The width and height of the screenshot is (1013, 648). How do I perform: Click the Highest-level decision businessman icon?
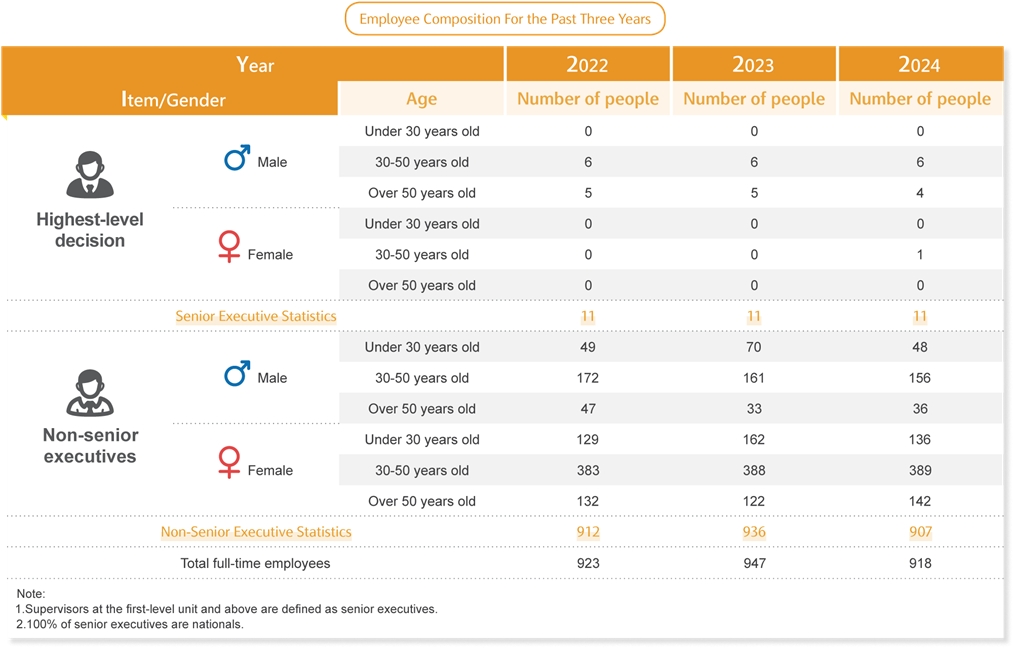pyautogui.click(x=90, y=175)
